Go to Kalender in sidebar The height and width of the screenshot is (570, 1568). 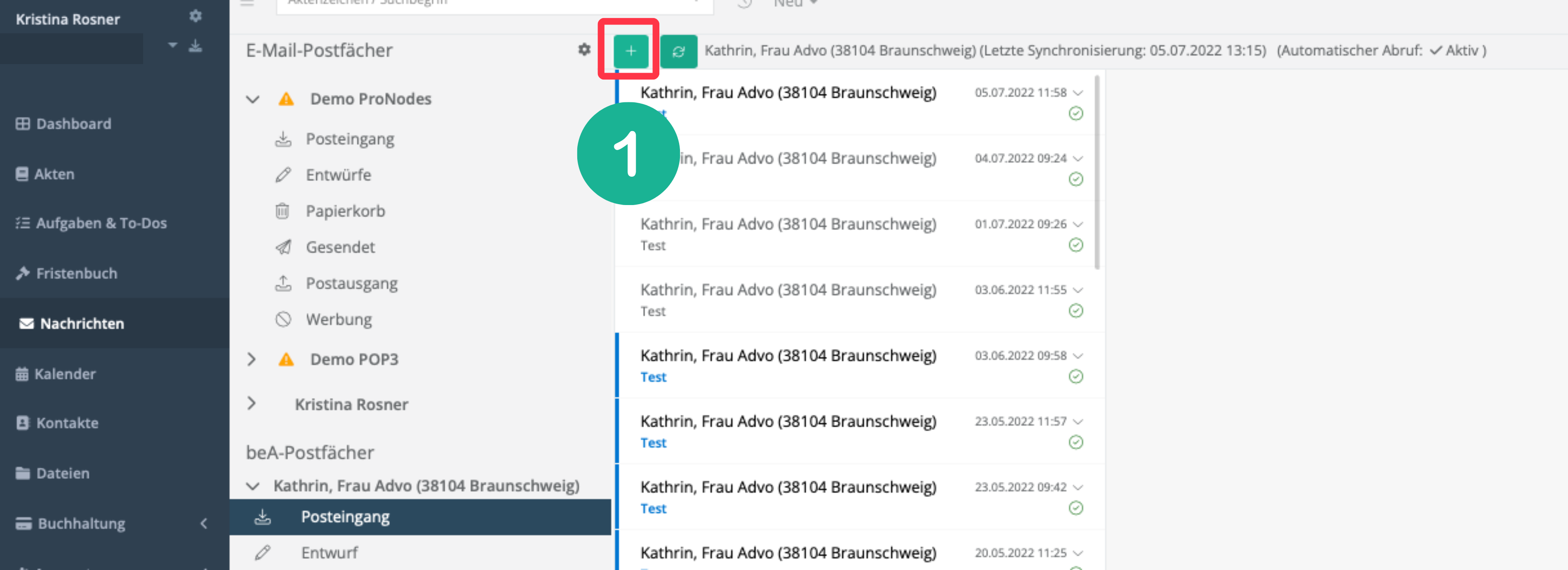[64, 373]
